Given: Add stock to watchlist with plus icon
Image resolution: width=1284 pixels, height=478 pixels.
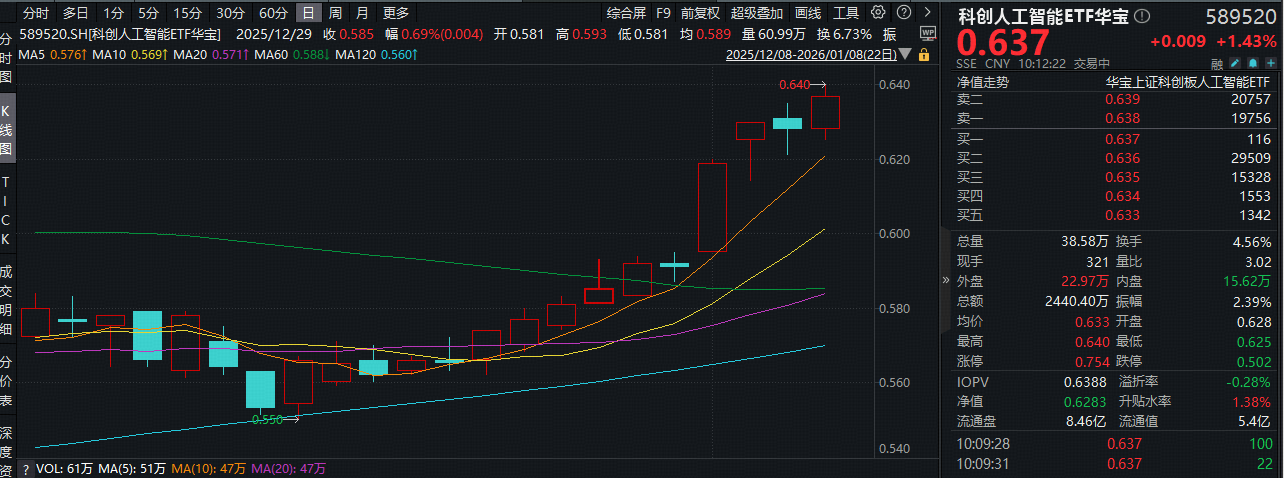Looking at the screenshot, I should pyautogui.click(x=1272, y=63).
